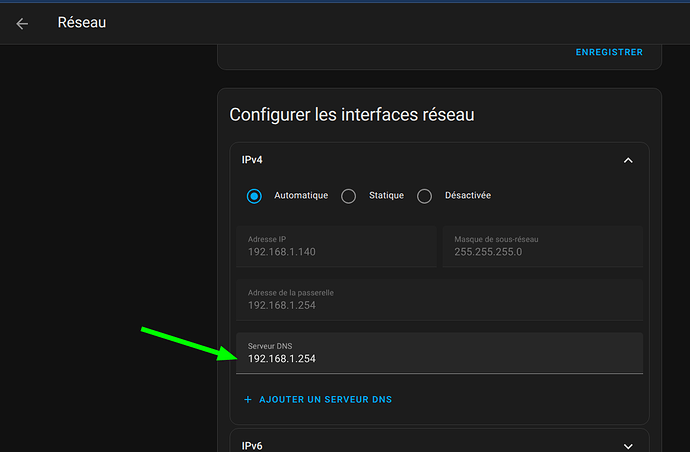The image size is (690, 452).
Task: Click the Statique option label text
Action: [x=386, y=196]
